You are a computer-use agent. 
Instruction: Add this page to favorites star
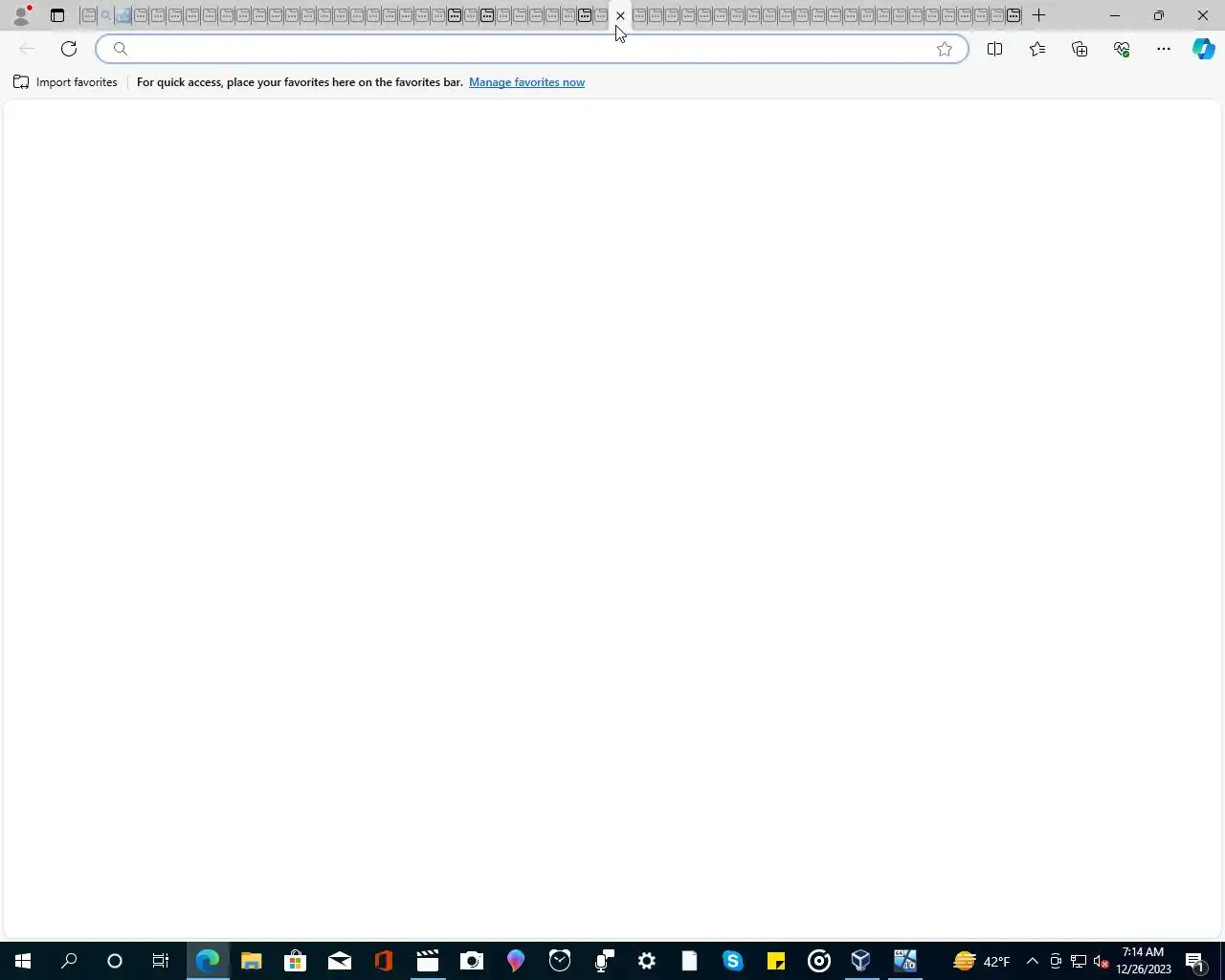(x=945, y=49)
